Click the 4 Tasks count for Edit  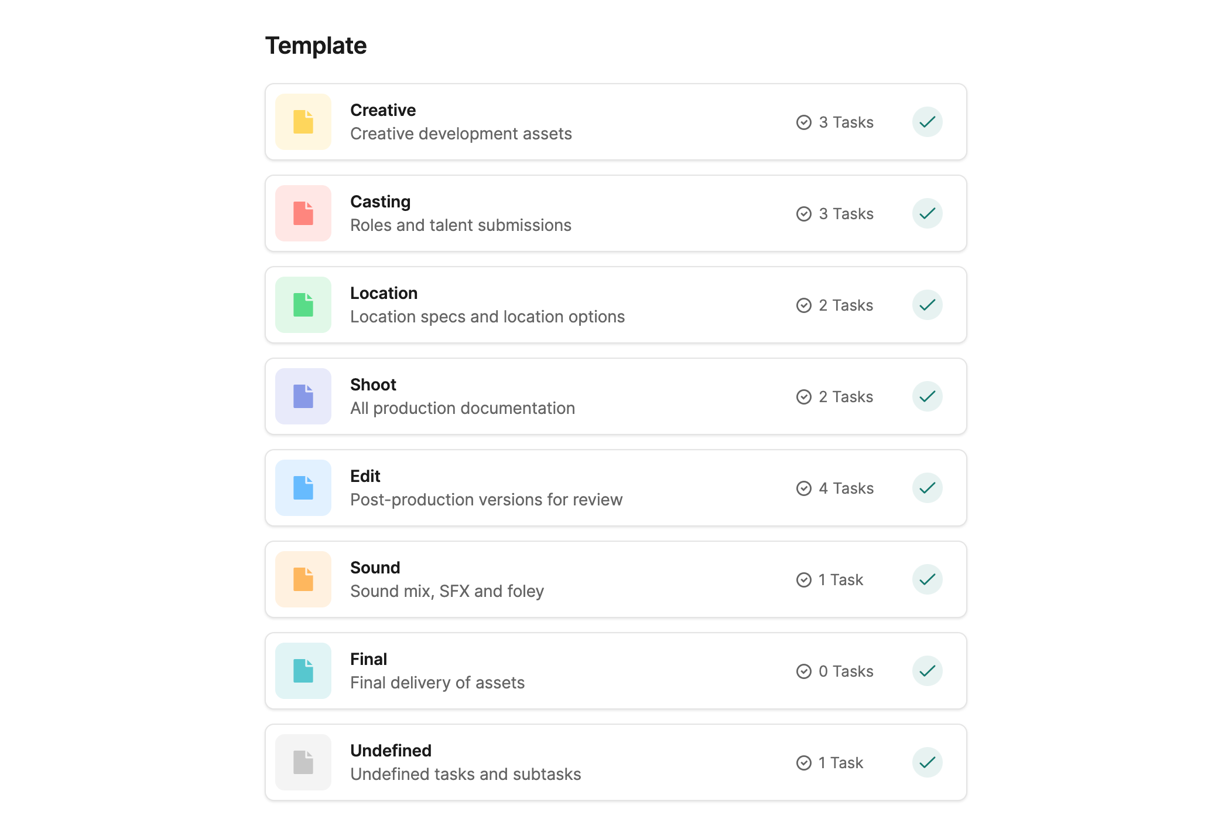835,488
